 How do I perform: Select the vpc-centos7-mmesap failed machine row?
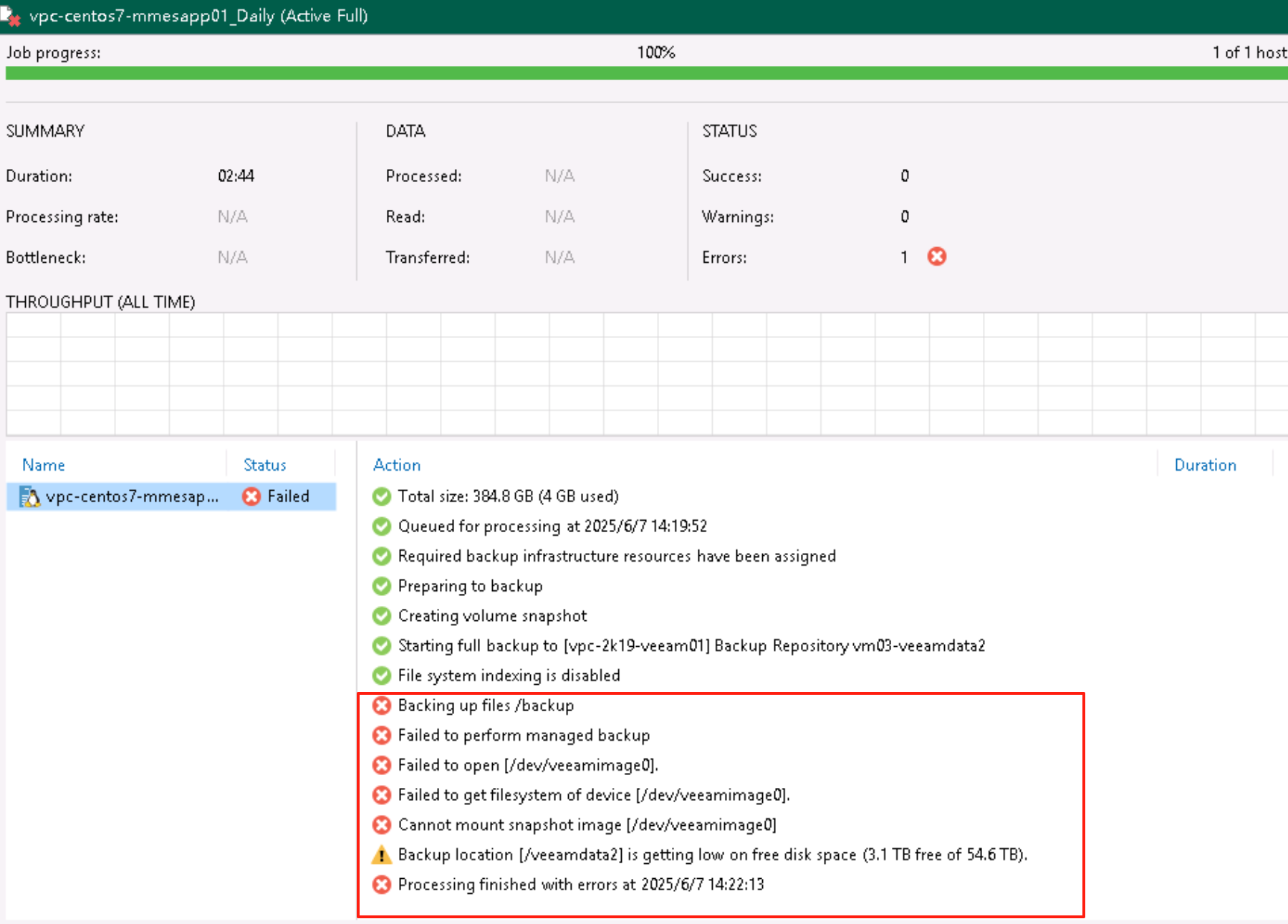tap(171, 496)
